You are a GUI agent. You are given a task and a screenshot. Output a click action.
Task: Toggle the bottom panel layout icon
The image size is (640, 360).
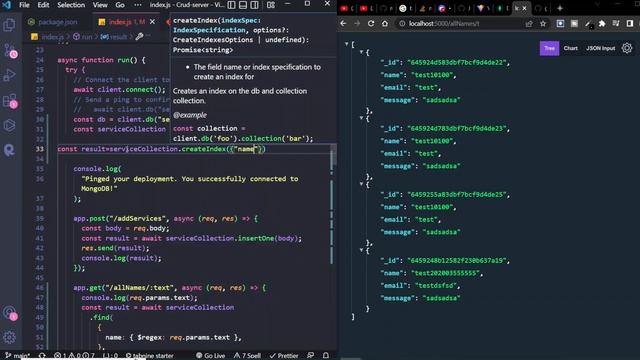[x=243, y=5]
